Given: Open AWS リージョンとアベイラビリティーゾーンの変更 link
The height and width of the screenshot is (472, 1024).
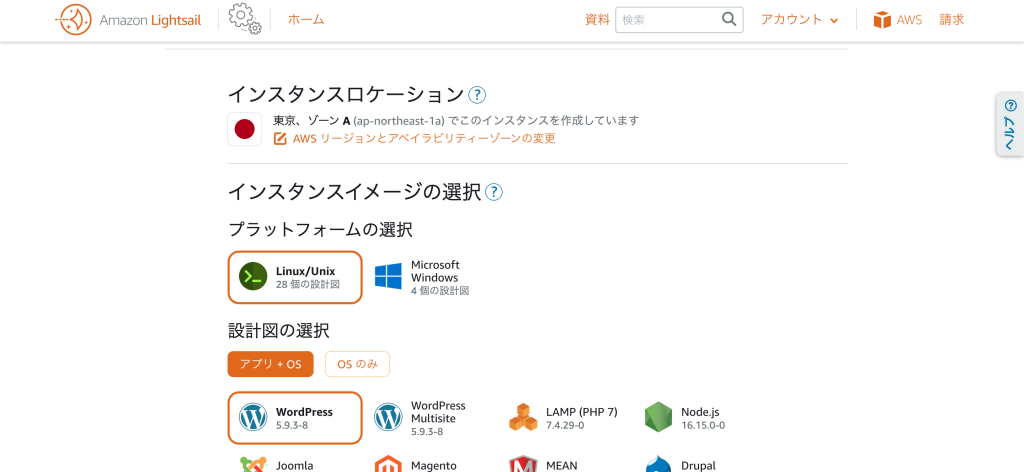Looking at the screenshot, I should pyautogui.click(x=424, y=138).
